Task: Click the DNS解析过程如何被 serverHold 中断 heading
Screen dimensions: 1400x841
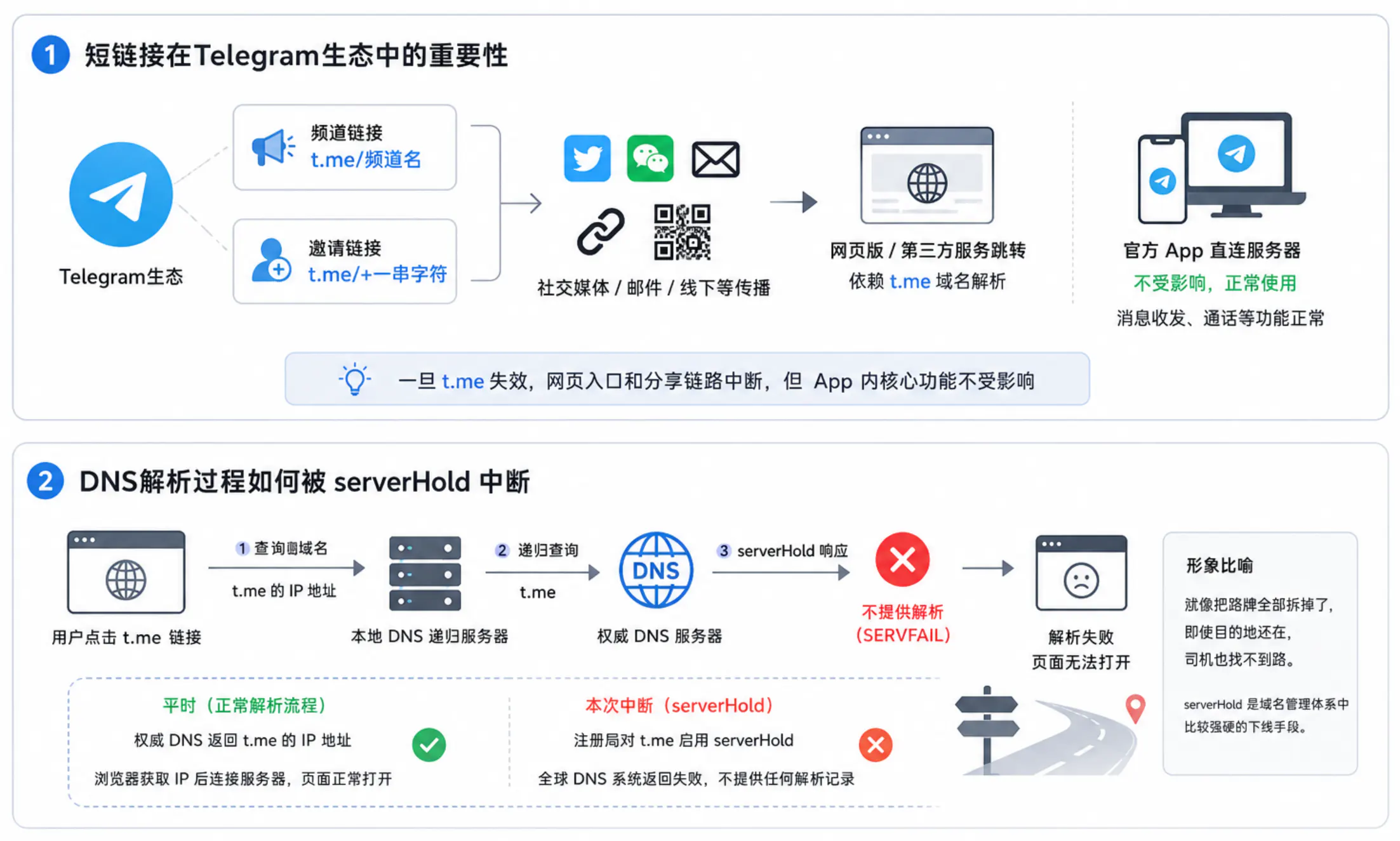Action: (x=304, y=482)
